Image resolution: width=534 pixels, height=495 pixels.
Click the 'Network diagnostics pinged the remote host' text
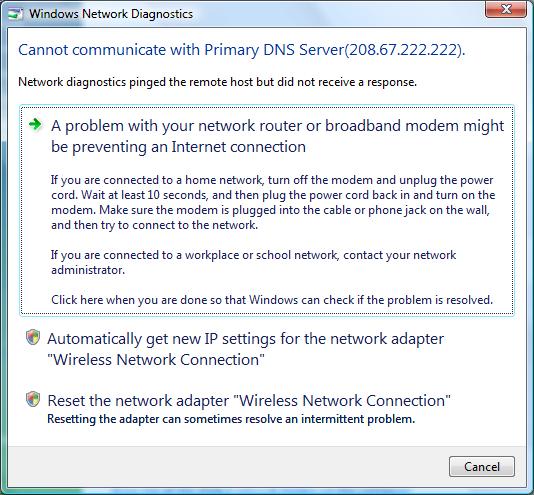coord(217,82)
